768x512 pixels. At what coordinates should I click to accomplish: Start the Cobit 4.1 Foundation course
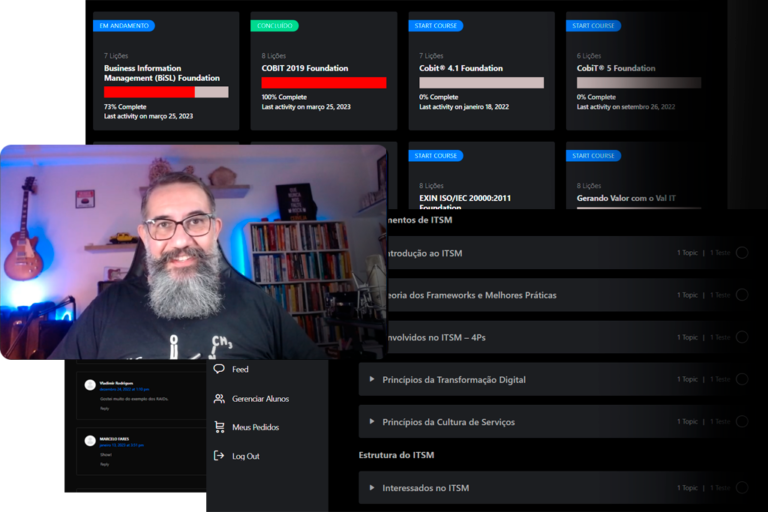pyautogui.click(x=435, y=25)
